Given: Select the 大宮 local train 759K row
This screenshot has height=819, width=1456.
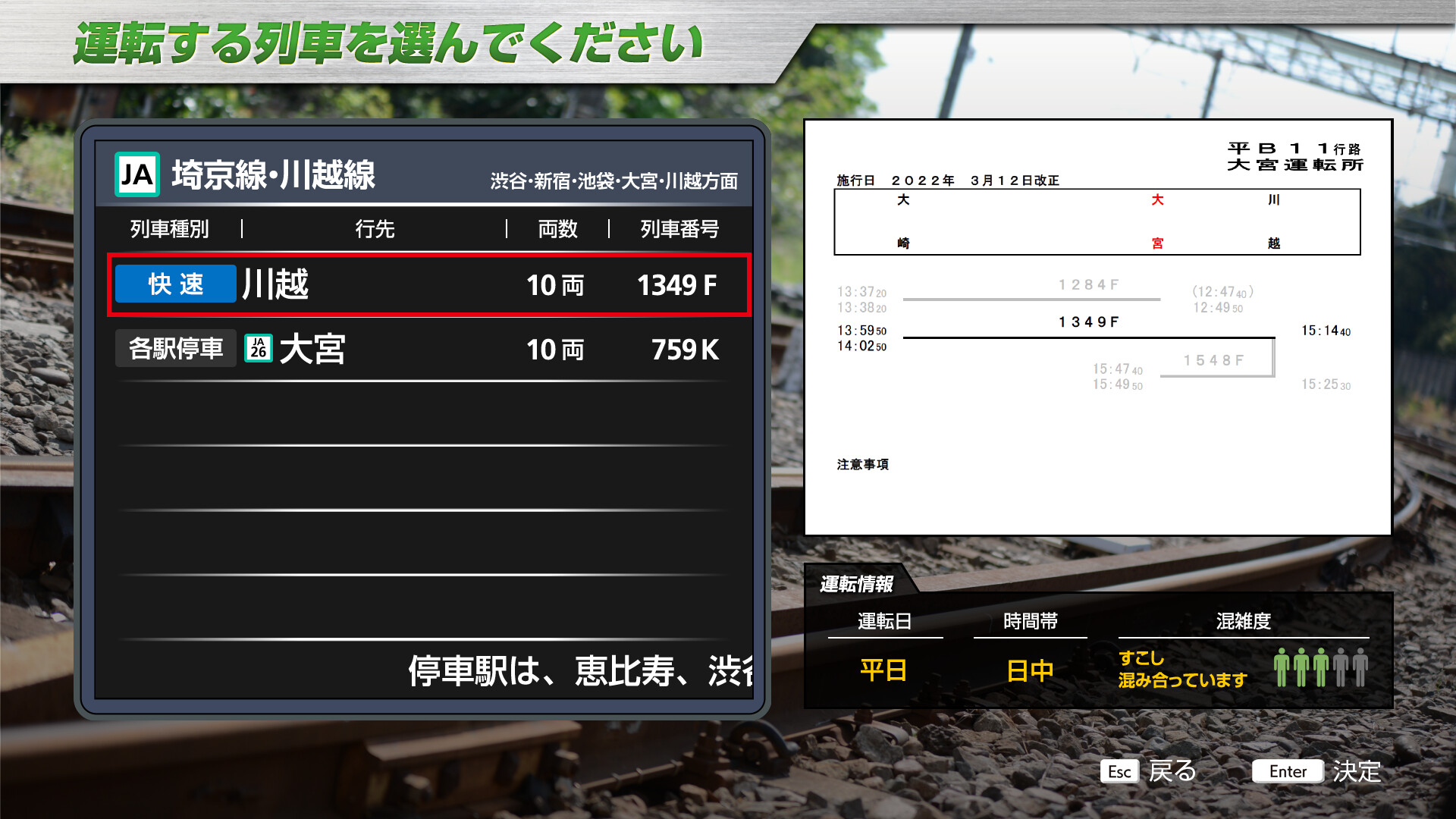Looking at the screenshot, I should pyautogui.click(x=428, y=349).
